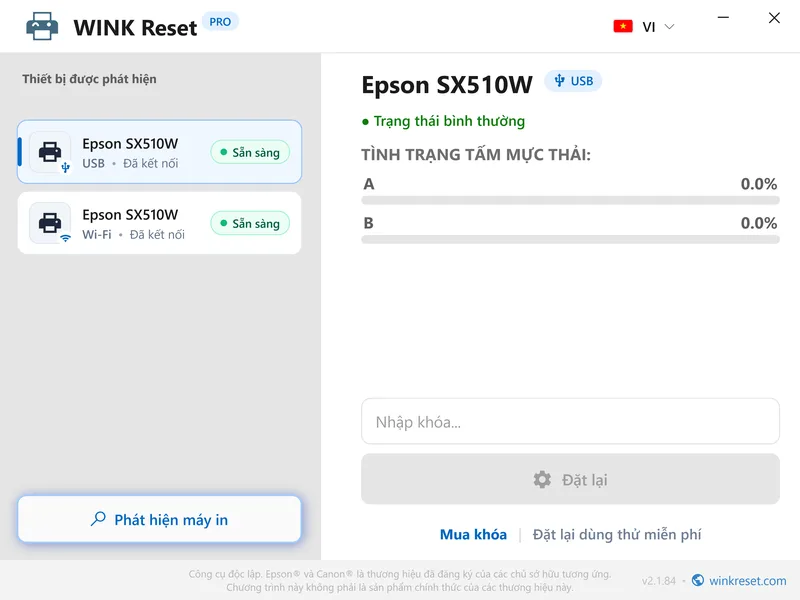
Task: Click the PRO badge next to title
Action: pos(220,22)
